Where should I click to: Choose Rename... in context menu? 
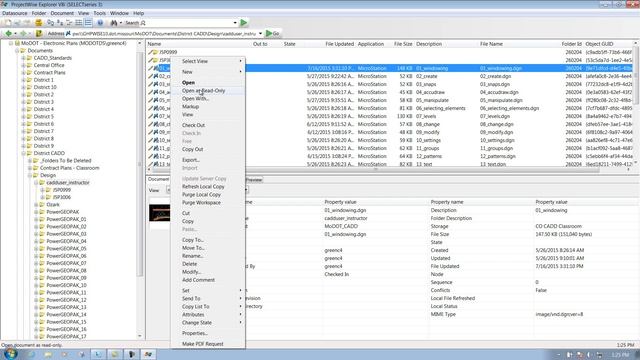tap(208, 256)
